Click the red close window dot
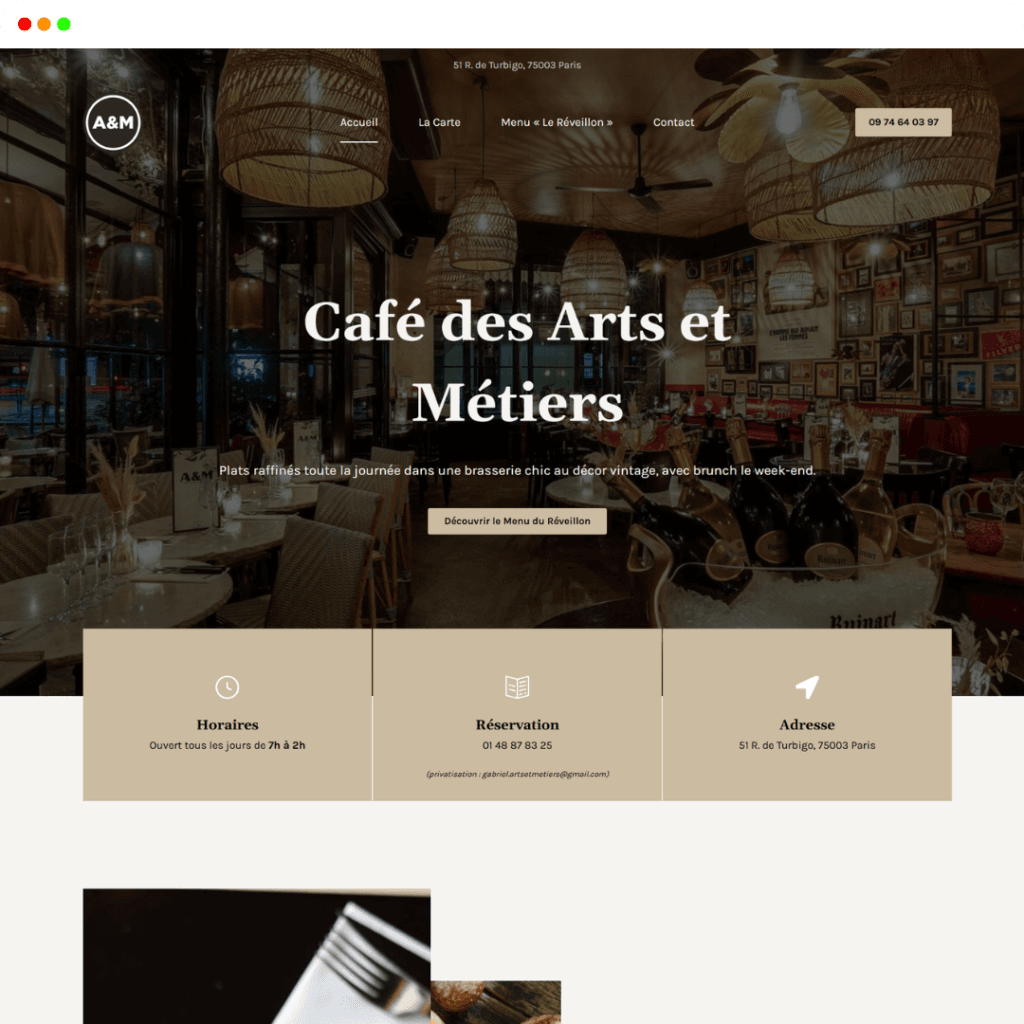The height and width of the screenshot is (1024, 1024). pos(25,24)
